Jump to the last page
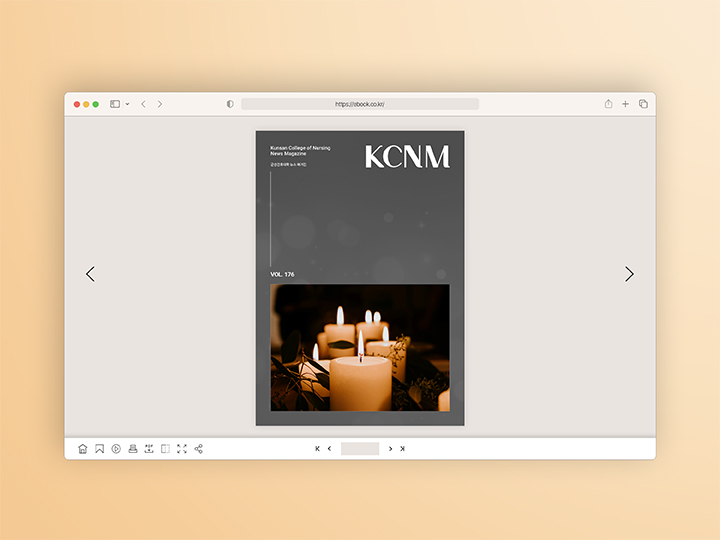Viewport: 720px width, 540px height. 402,449
